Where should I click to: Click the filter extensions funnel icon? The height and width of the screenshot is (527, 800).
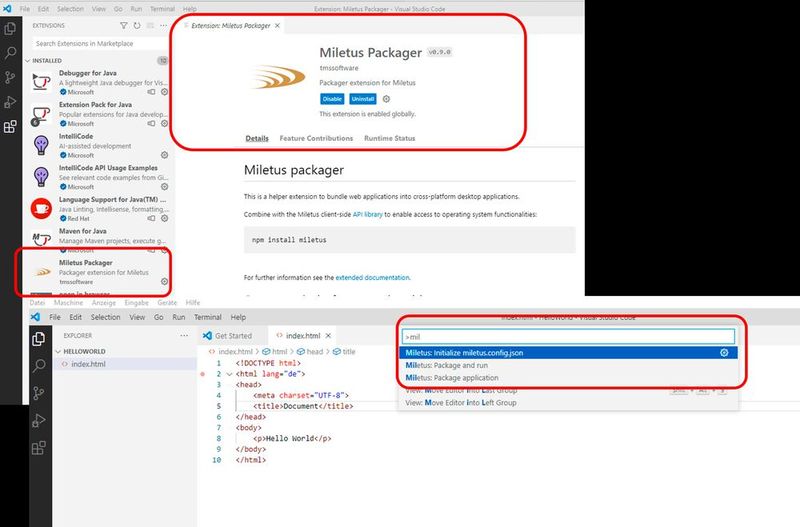[x=123, y=26]
